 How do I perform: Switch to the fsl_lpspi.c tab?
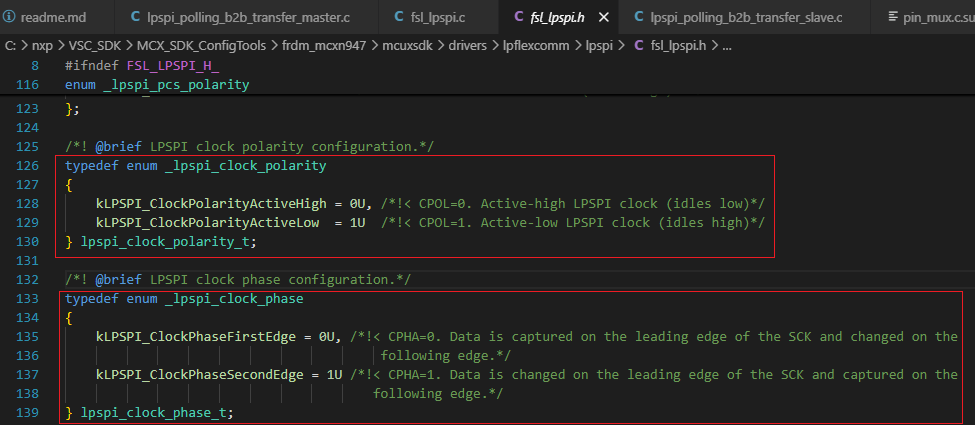(x=438, y=17)
